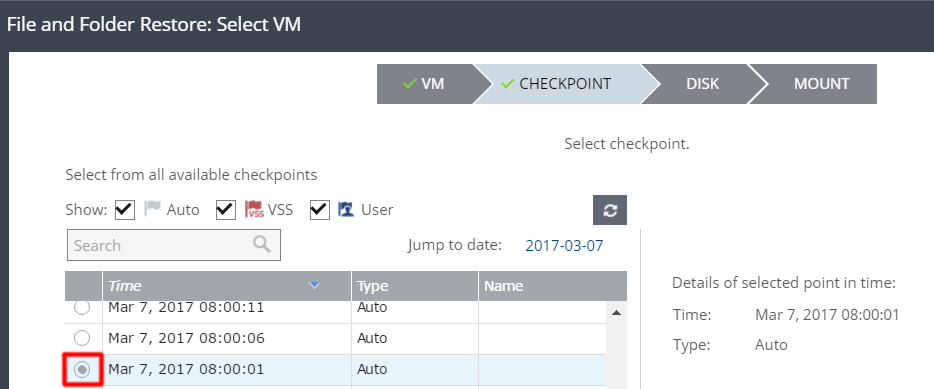Select the 08:00:11 checkpoint radio button
The width and height of the screenshot is (934, 389).
[x=82, y=307]
